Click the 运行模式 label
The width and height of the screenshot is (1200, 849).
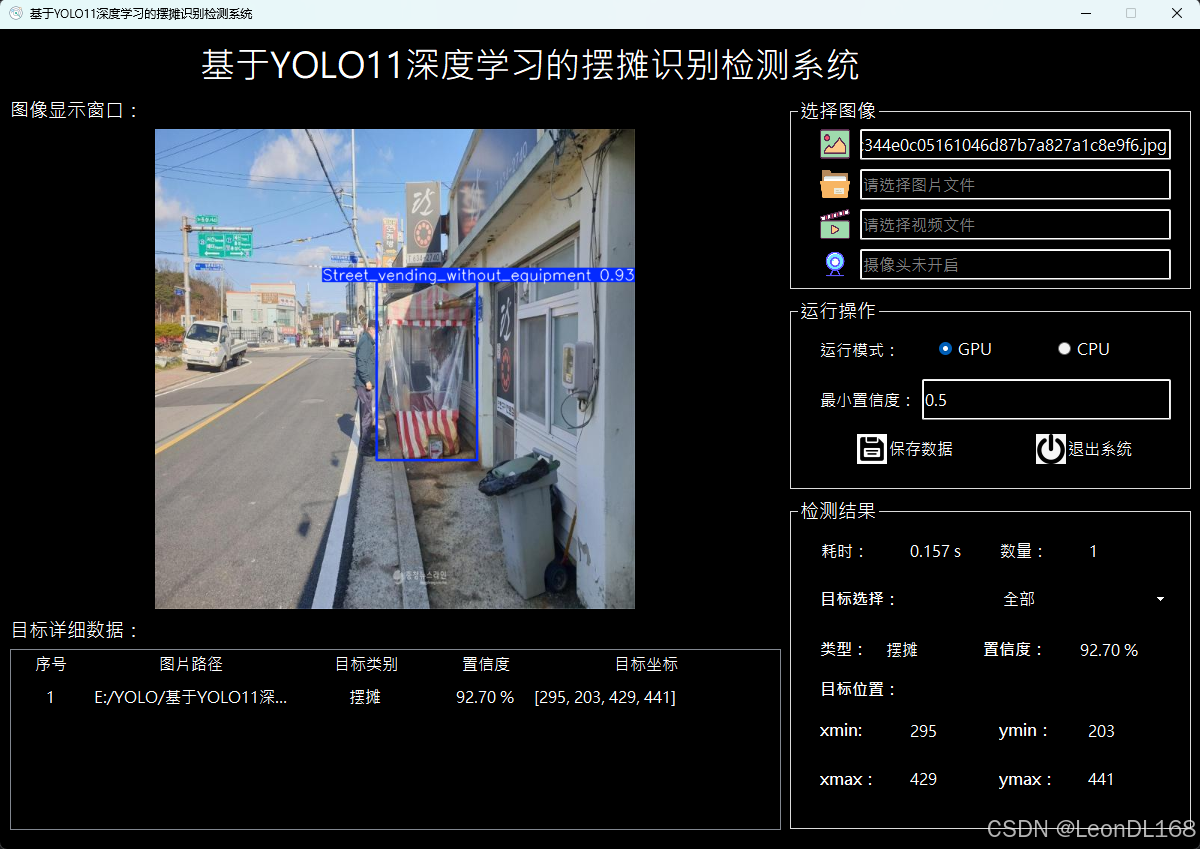click(859, 350)
